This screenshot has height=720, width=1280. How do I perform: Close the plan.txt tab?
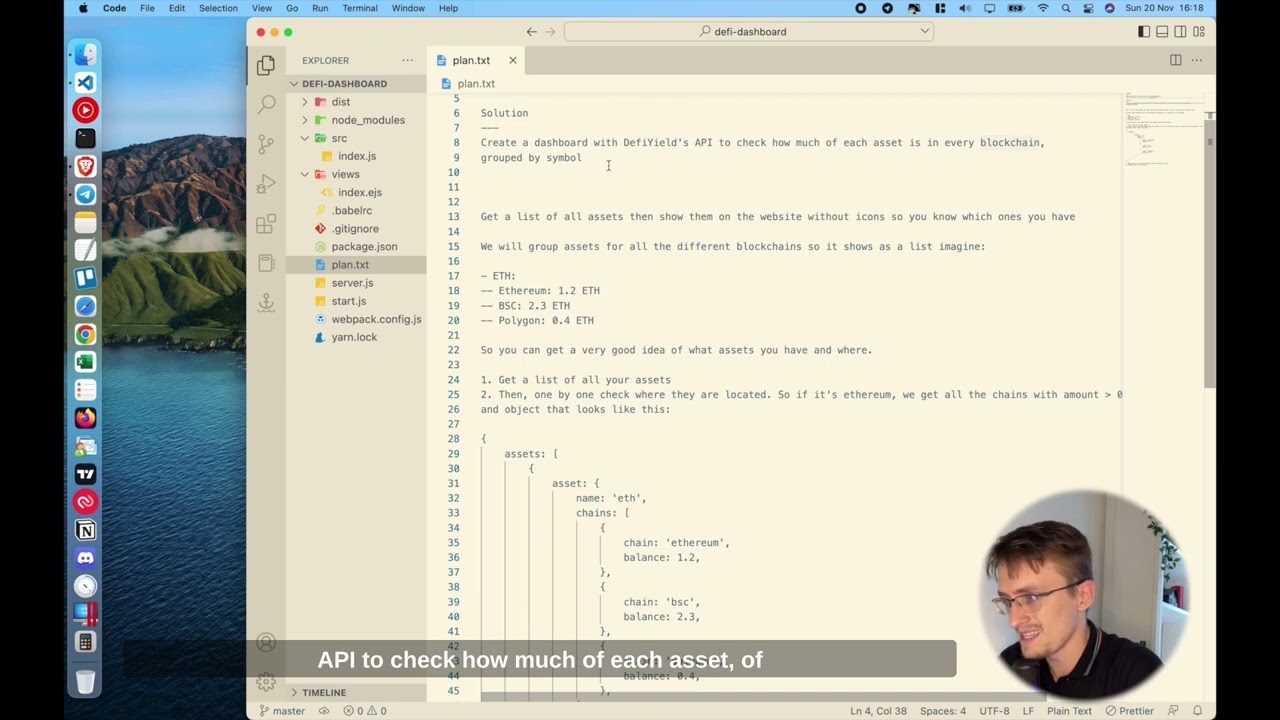(x=512, y=60)
